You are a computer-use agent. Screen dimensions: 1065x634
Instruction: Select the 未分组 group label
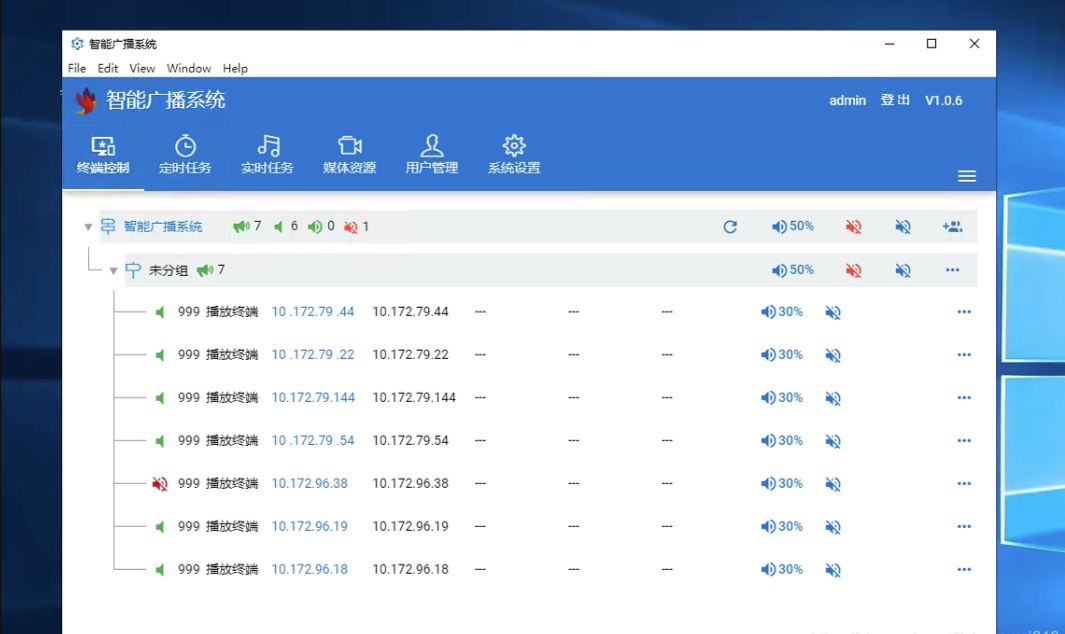click(168, 270)
